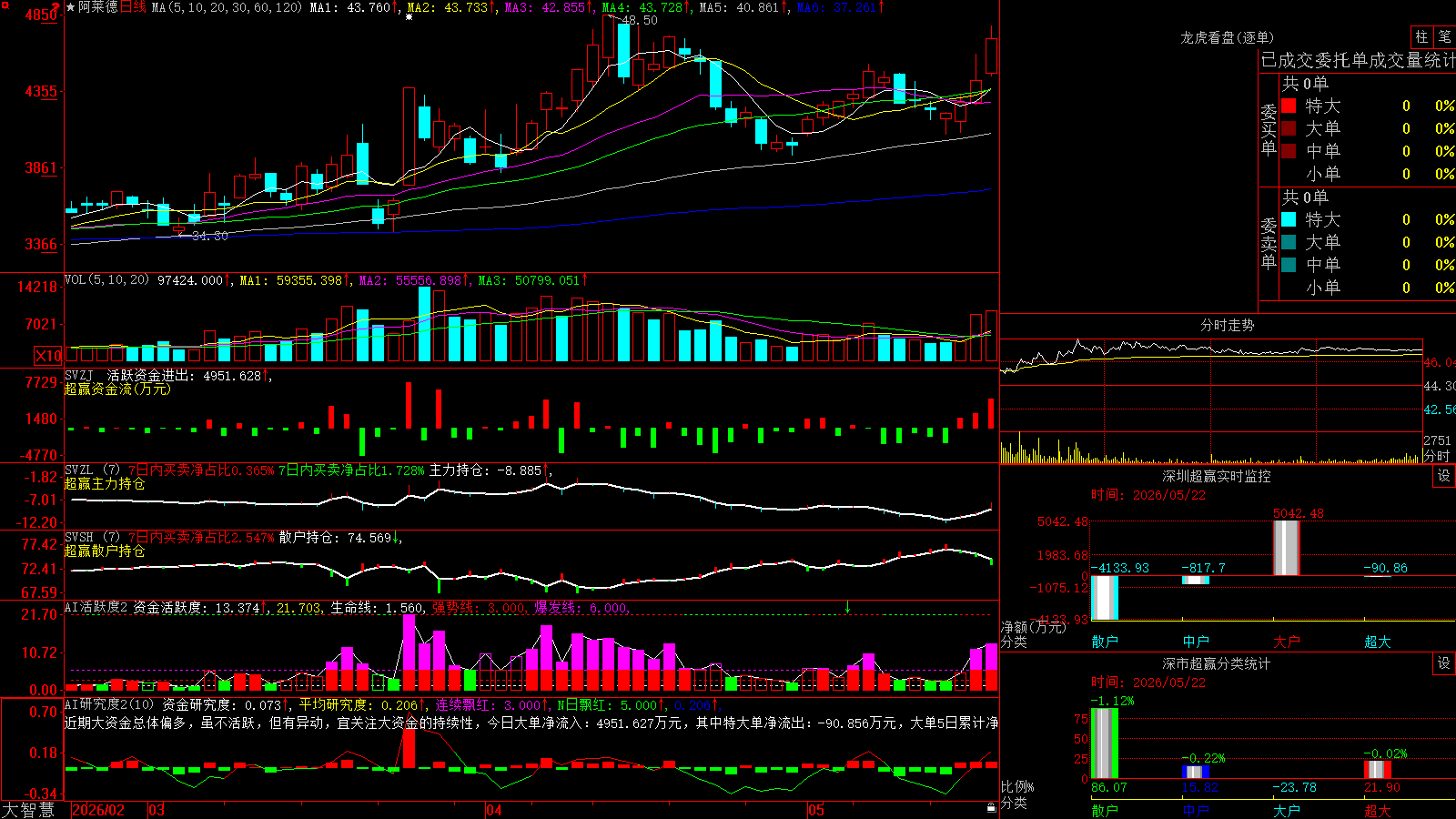This screenshot has height=819, width=1456.
Task: Click the 散户持仓: 74.569 readout
Action: (336, 538)
